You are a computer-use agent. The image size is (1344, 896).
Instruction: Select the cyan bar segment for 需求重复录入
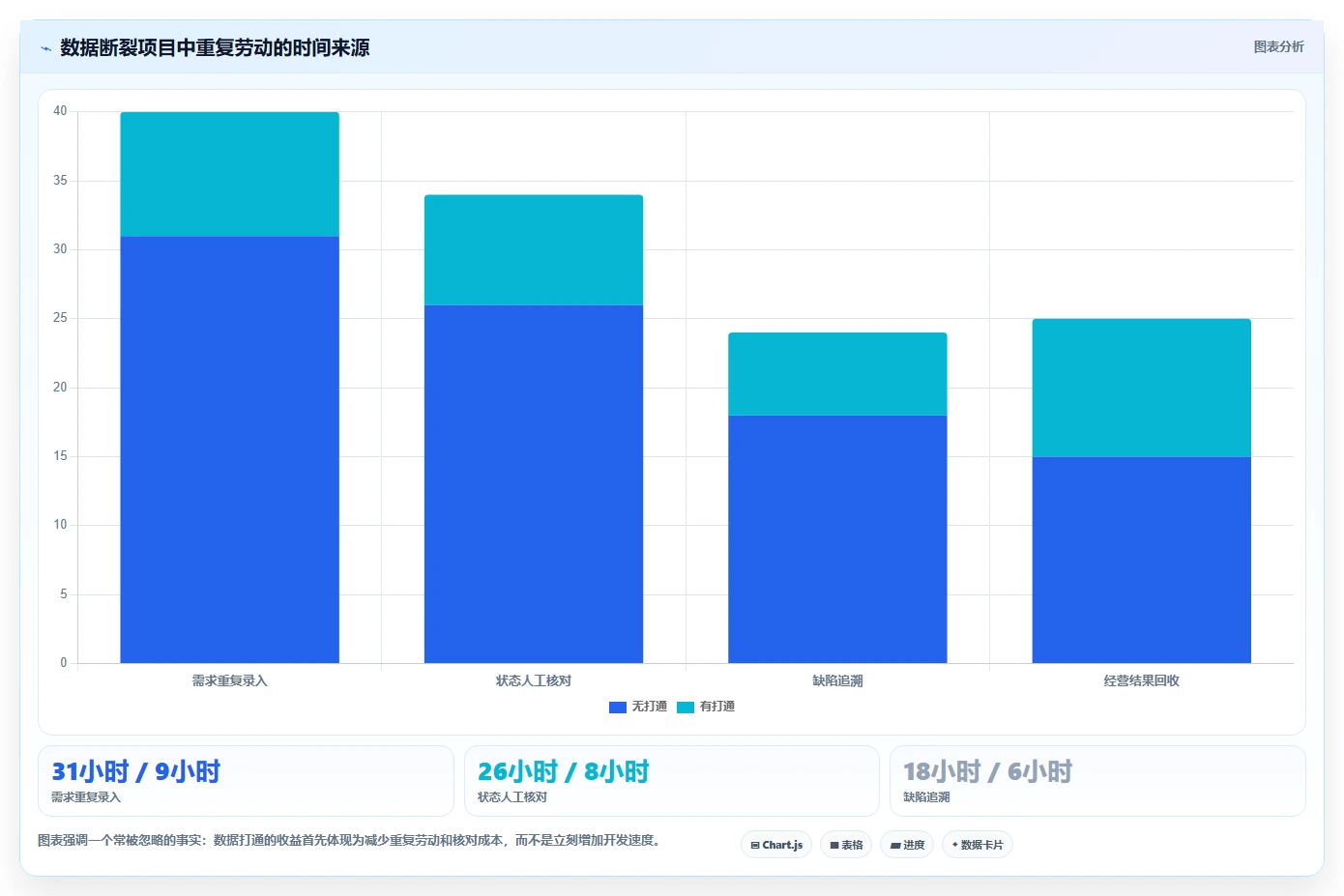pos(229,174)
